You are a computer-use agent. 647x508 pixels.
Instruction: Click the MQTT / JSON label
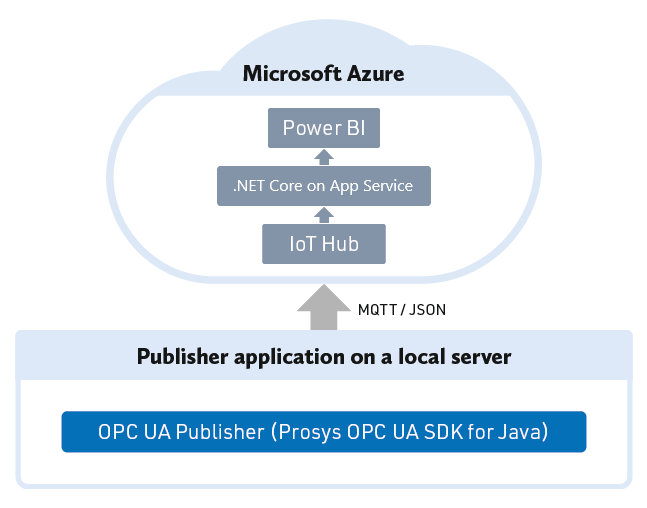coord(402,310)
